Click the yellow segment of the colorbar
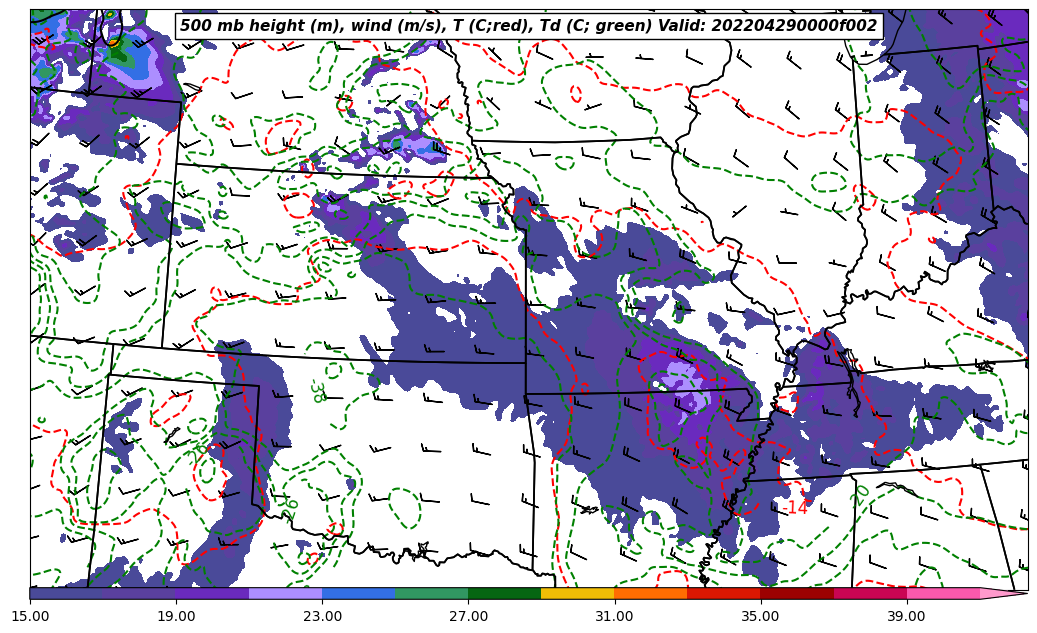The image size is (1037, 633). [577, 593]
